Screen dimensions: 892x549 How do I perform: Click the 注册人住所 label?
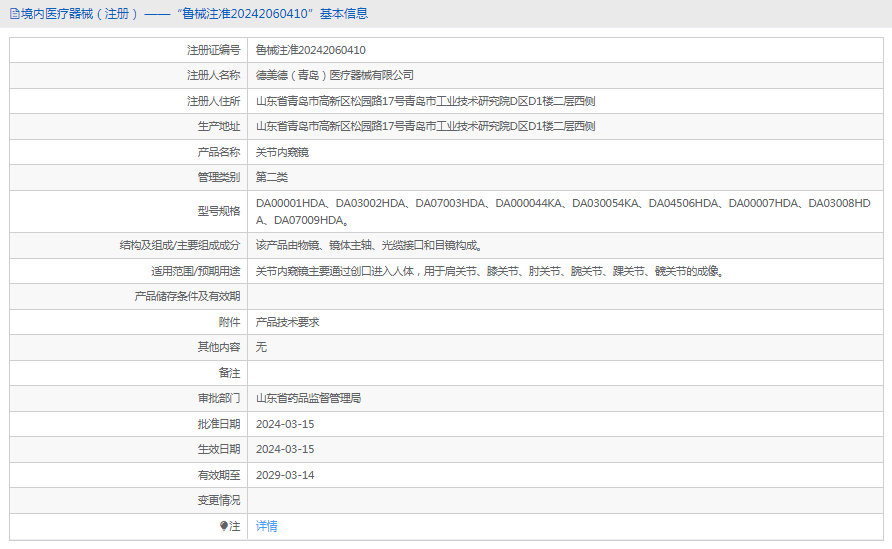coord(213,101)
